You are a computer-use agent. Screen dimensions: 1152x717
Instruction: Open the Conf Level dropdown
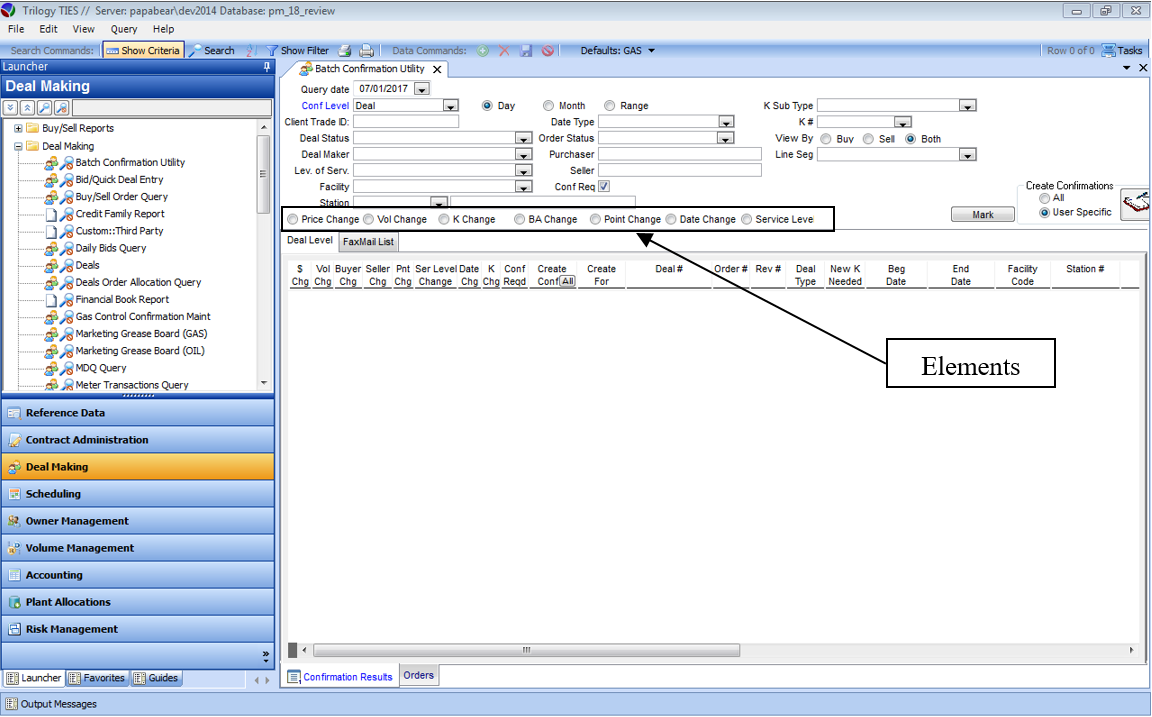pyautogui.click(x=450, y=106)
